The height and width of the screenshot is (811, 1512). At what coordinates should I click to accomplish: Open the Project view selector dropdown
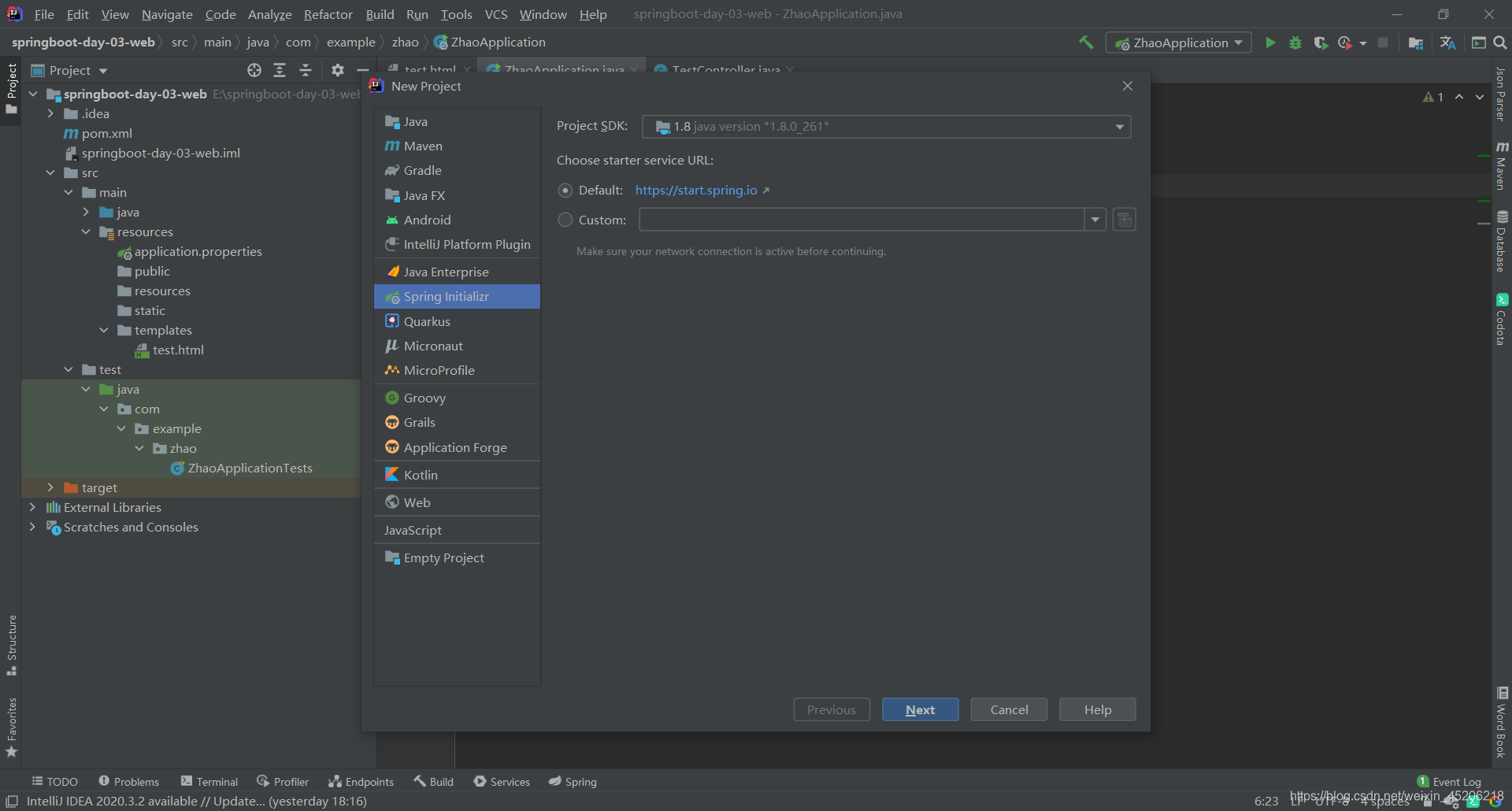point(69,70)
